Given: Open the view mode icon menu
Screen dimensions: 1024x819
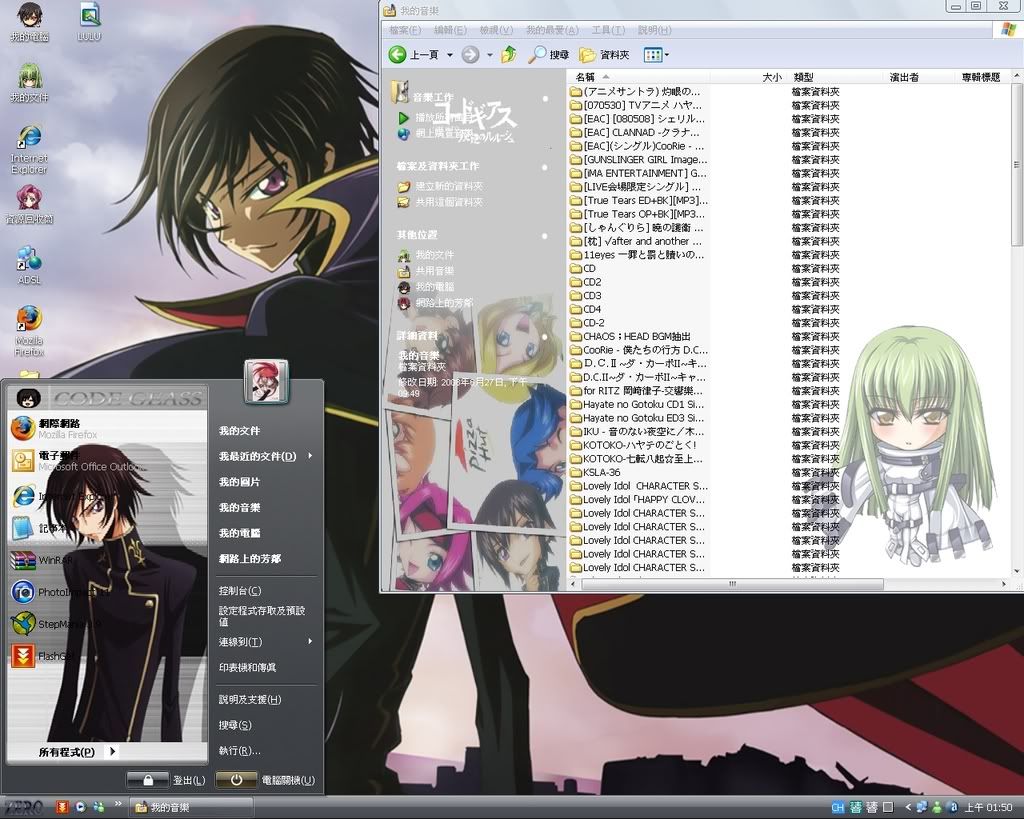Looking at the screenshot, I should click(656, 55).
